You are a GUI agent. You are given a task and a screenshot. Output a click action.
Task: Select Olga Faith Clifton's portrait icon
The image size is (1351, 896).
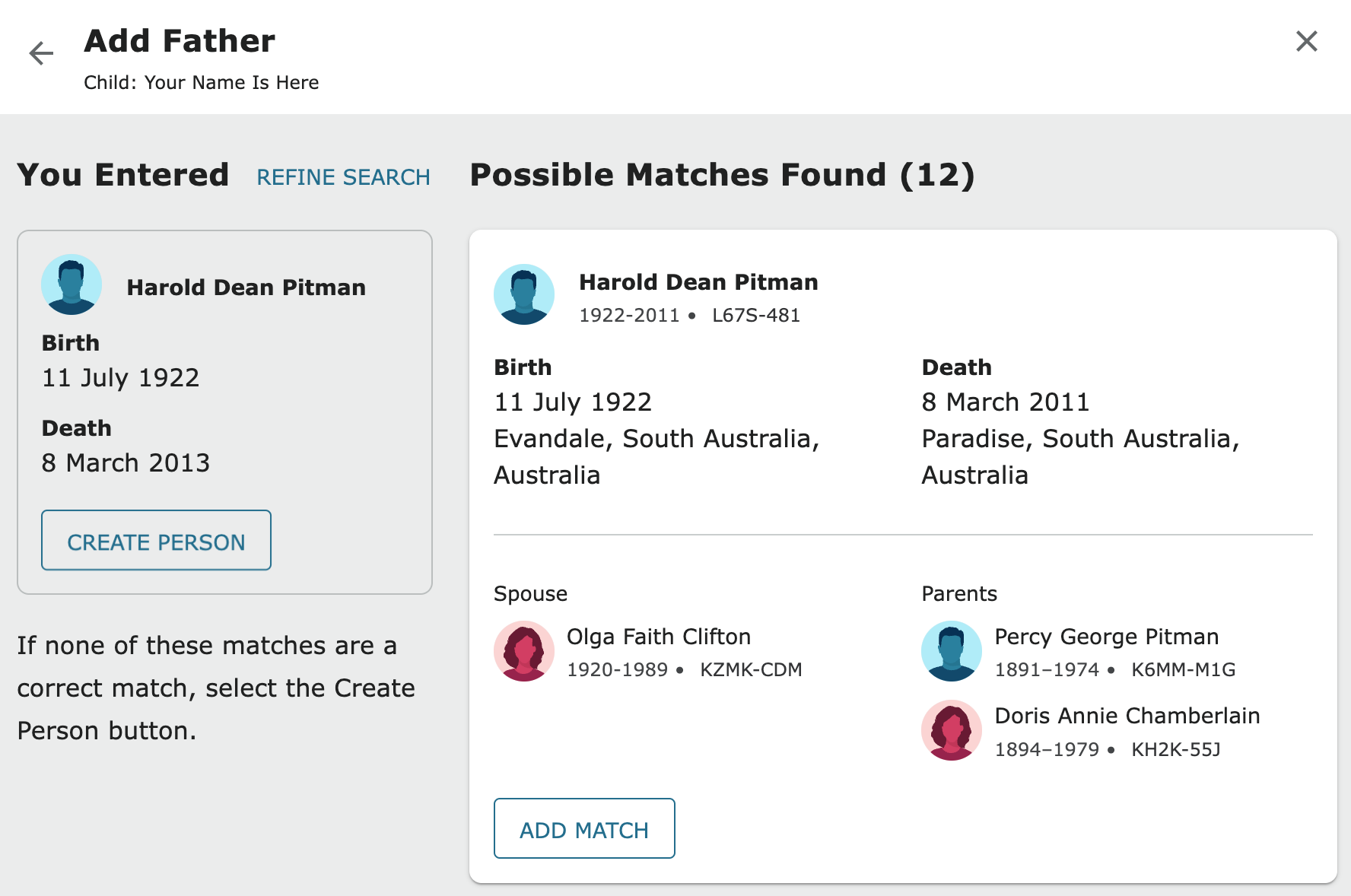[524, 650]
